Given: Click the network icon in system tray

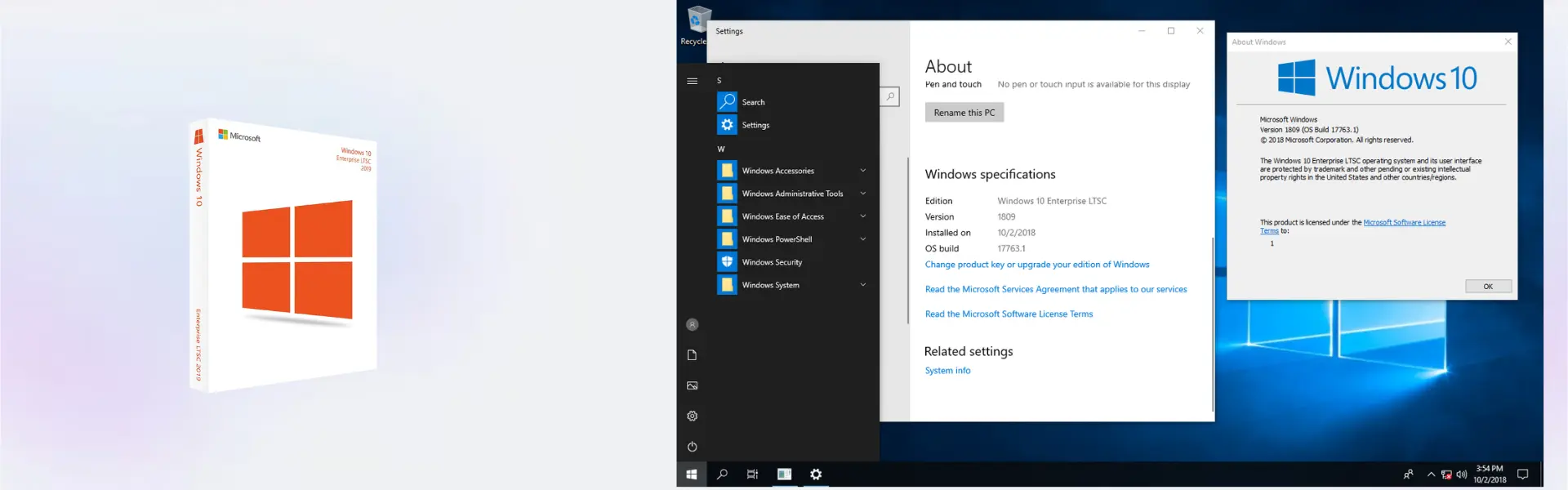Looking at the screenshot, I should coord(1446,474).
